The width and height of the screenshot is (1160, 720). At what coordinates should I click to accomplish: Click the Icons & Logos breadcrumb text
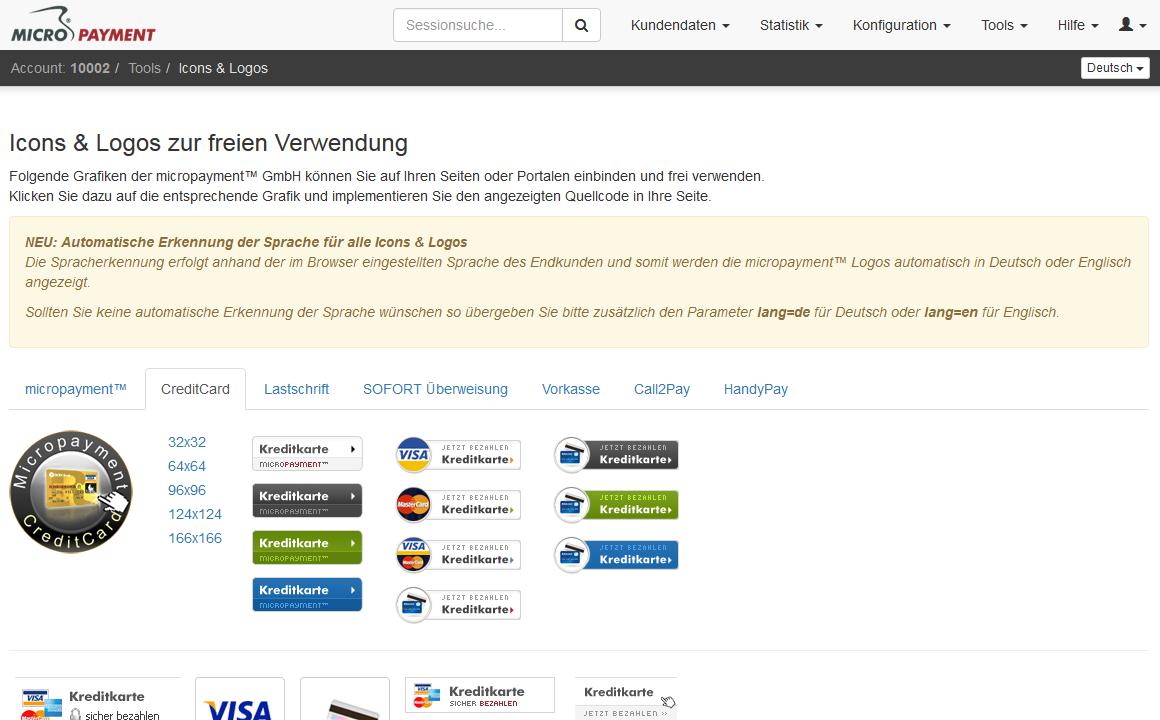point(223,68)
